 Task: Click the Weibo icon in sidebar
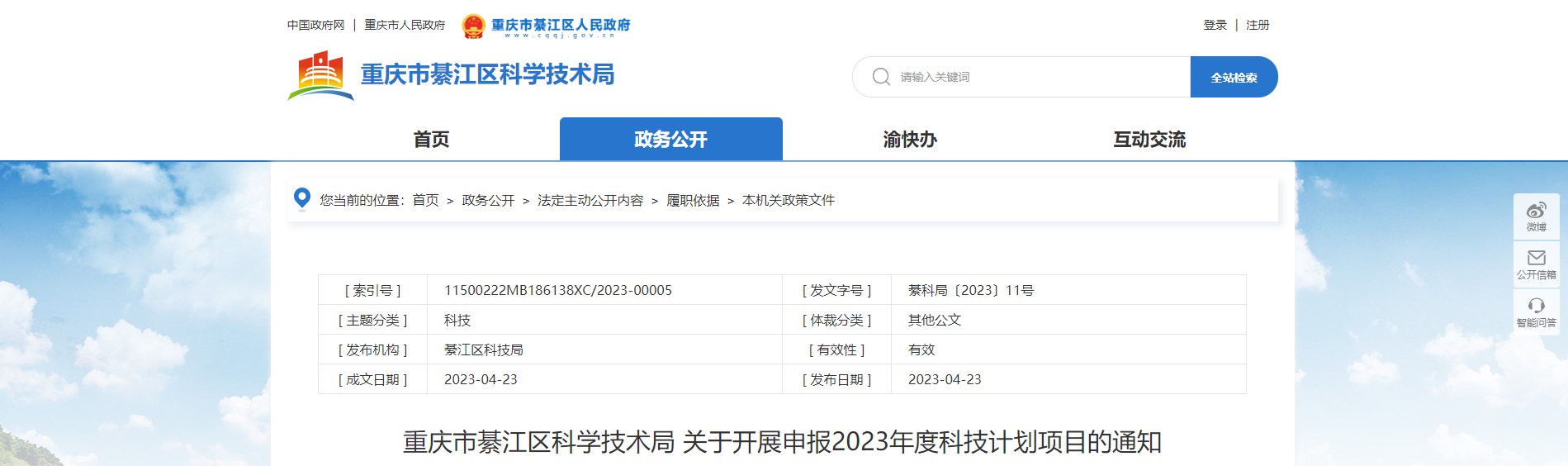pos(1536,211)
